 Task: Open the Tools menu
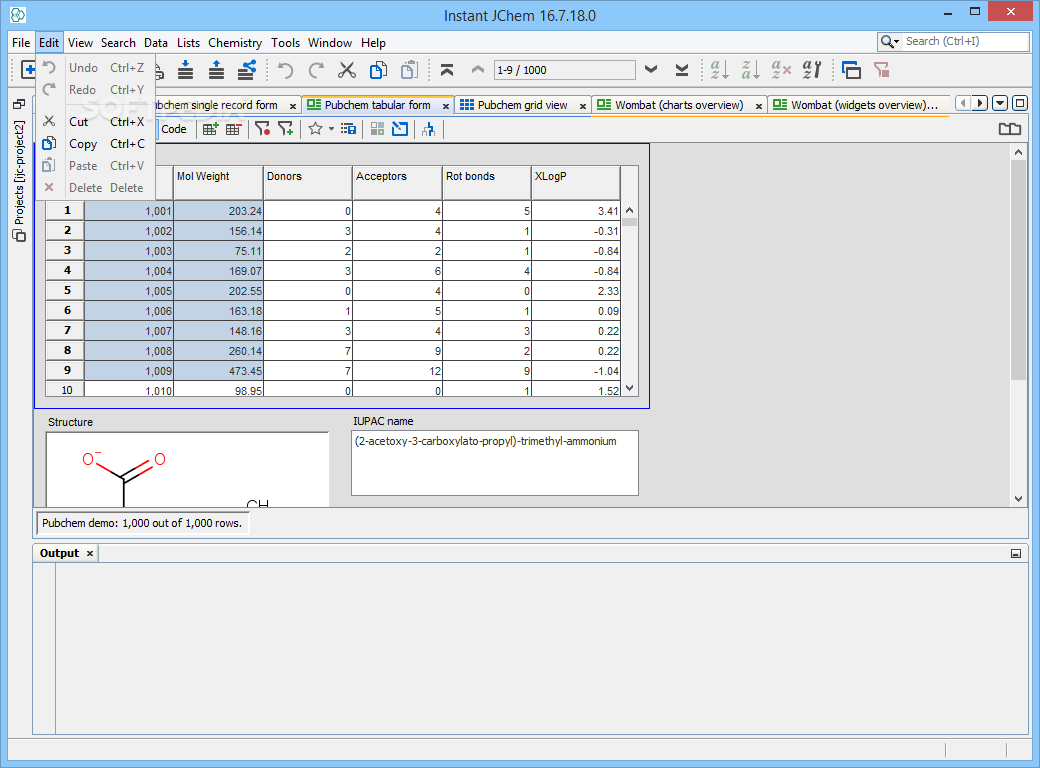[285, 42]
